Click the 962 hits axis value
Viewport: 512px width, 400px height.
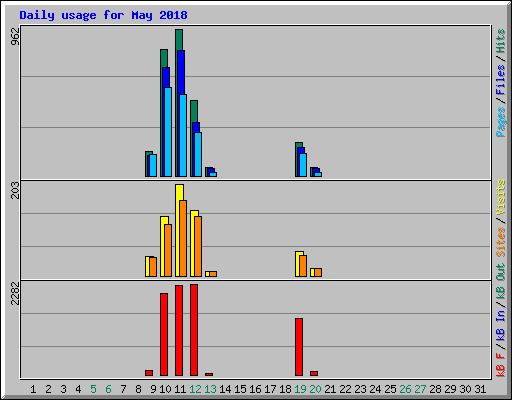tap(15, 36)
